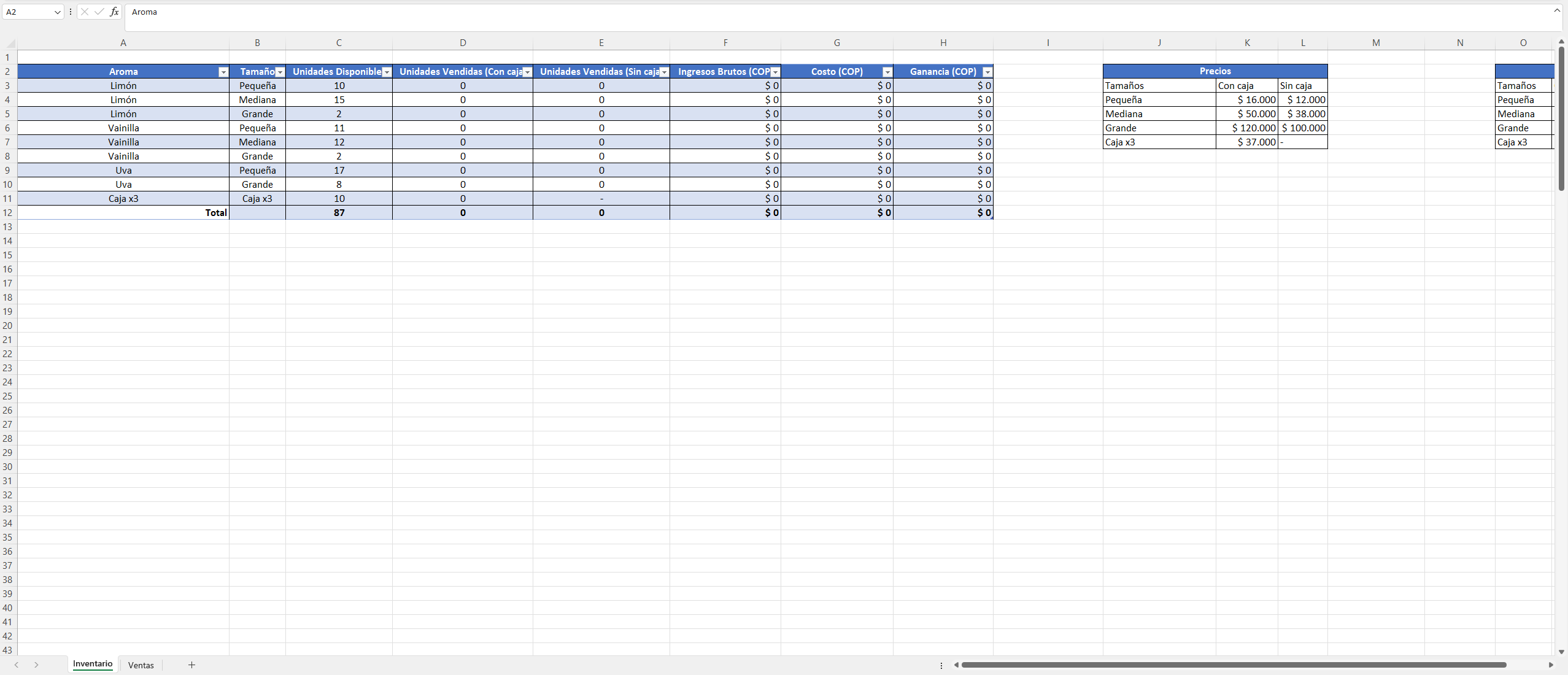Open the Tamaño column filter dropdown
Viewport: 1568px width, 675px height.
coord(280,72)
